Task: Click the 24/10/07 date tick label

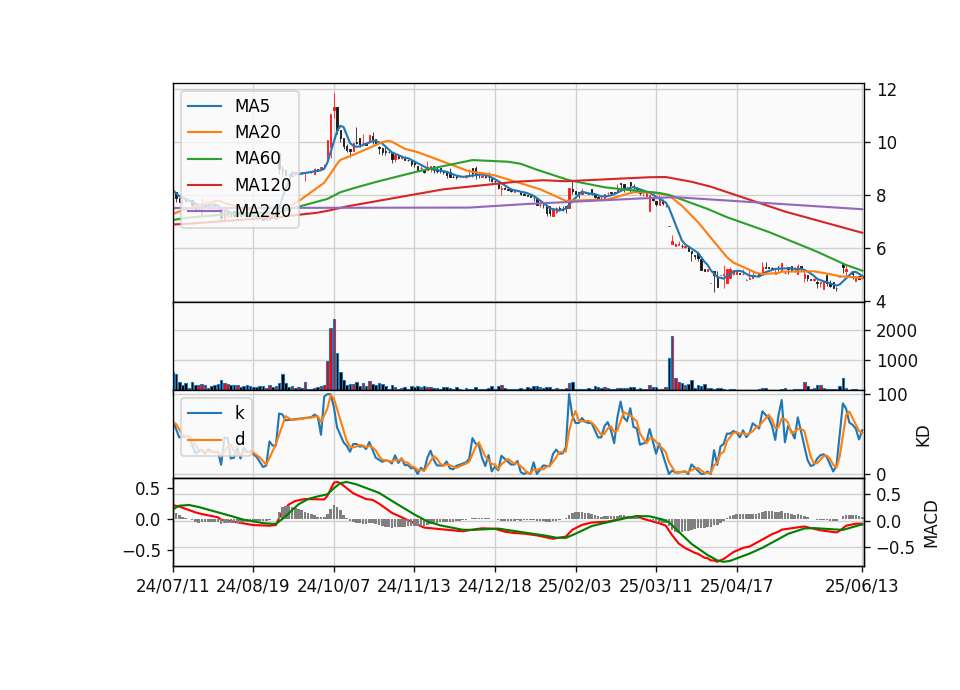Action: pyautogui.click(x=334, y=586)
